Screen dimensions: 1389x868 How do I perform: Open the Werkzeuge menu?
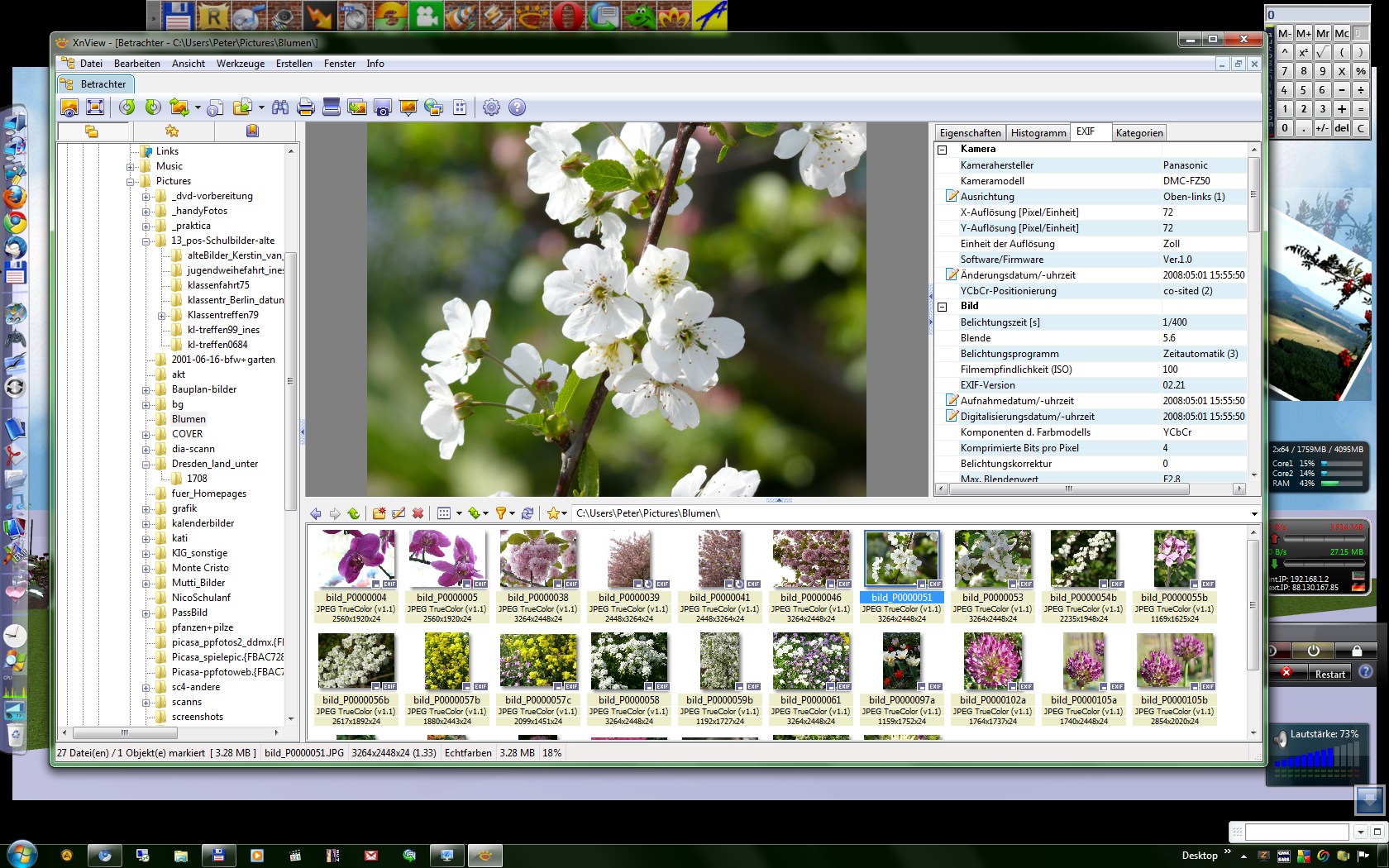pyautogui.click(x=241, y=64)
